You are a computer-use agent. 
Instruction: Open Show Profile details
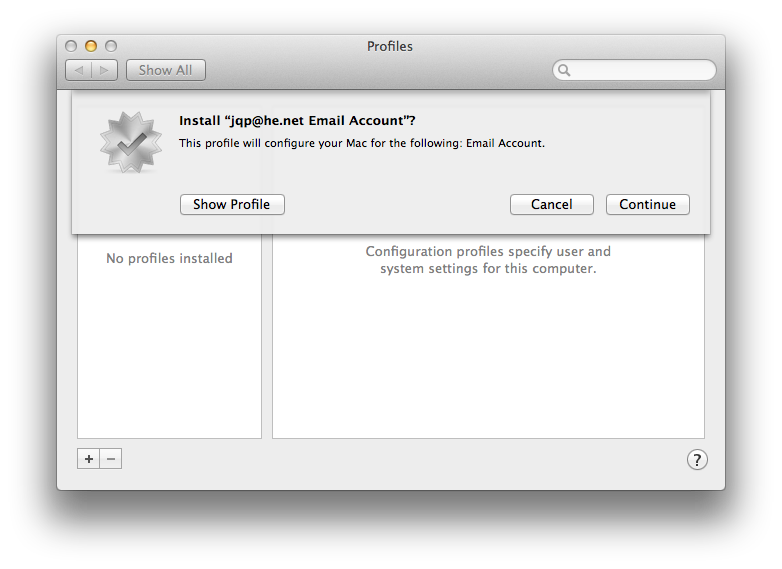232,204
